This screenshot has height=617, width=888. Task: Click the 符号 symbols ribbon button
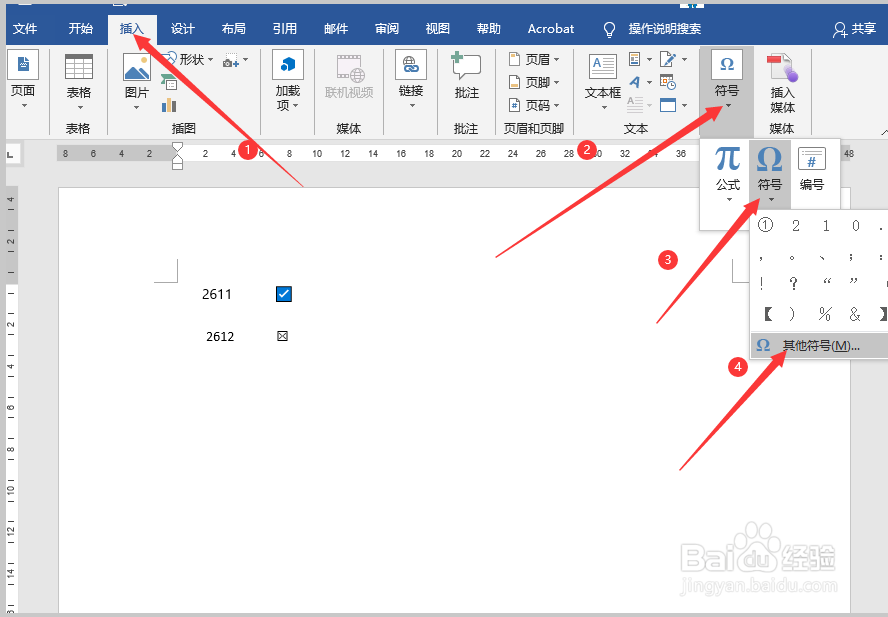coord(727,79)
